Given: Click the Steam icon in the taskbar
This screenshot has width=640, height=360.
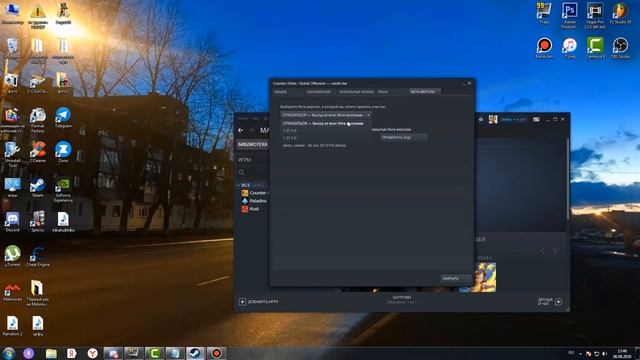Looking at the screenshot, I should point(195,353).
